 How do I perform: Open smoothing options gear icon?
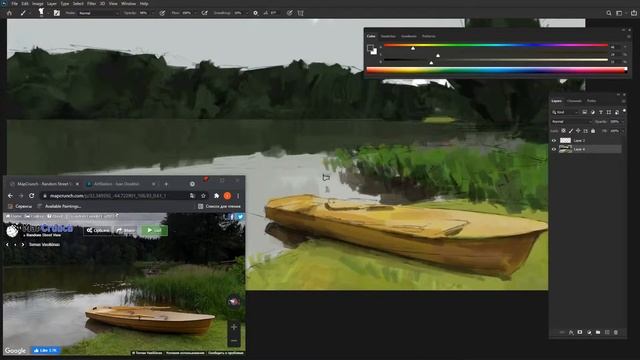coord(256,13)
